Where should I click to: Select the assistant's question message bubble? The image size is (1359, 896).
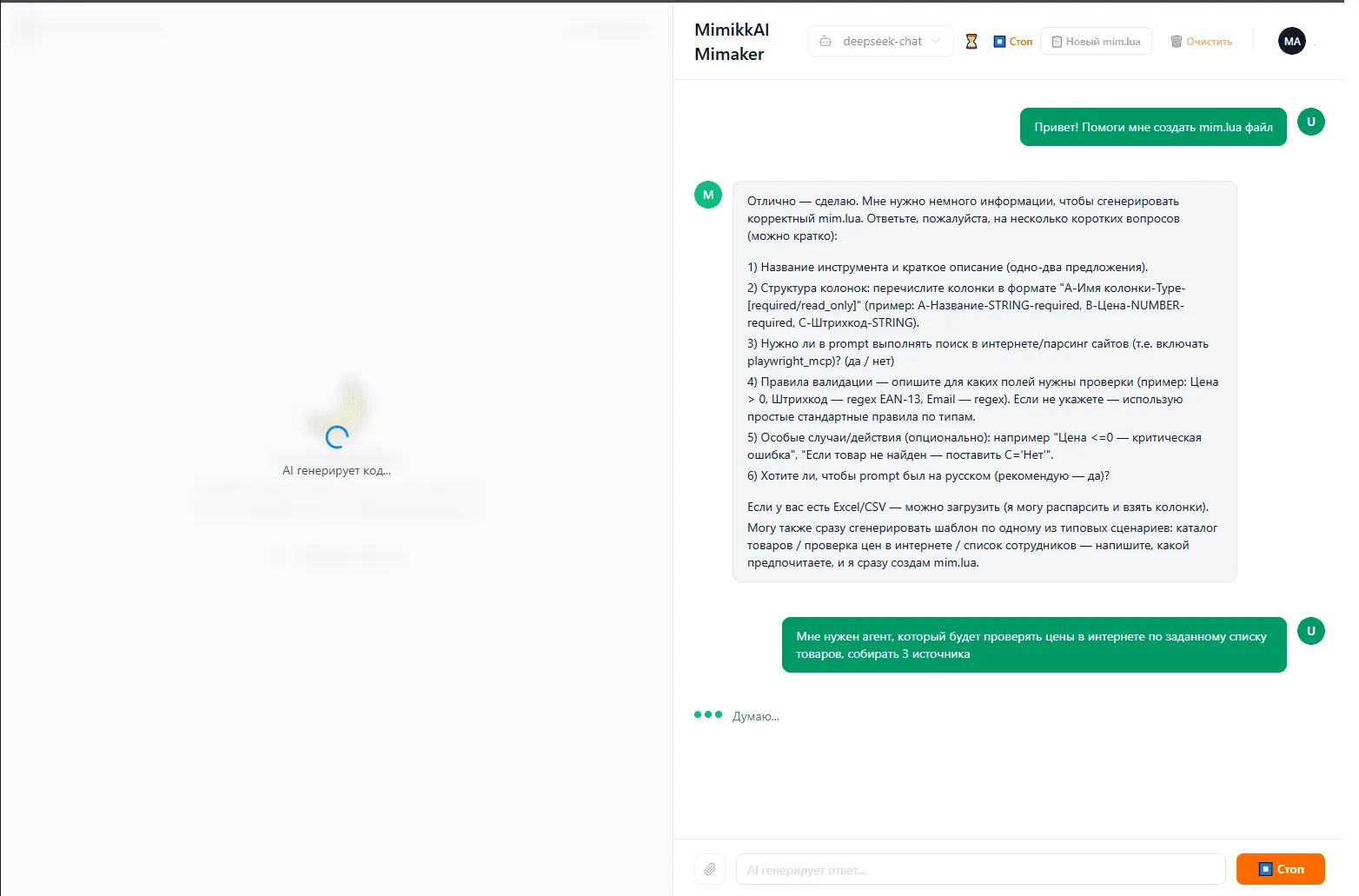pos(984,381)
